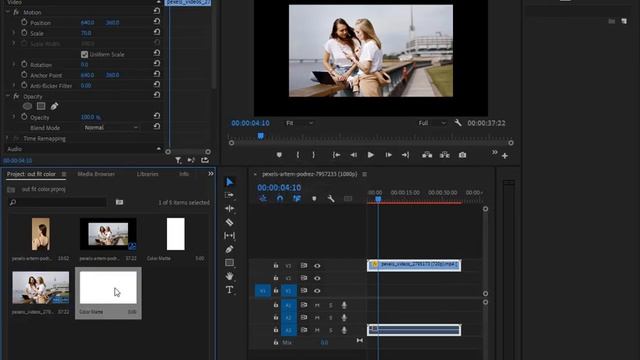
Task: Lock the V3 track
Action: click(276, 266)
